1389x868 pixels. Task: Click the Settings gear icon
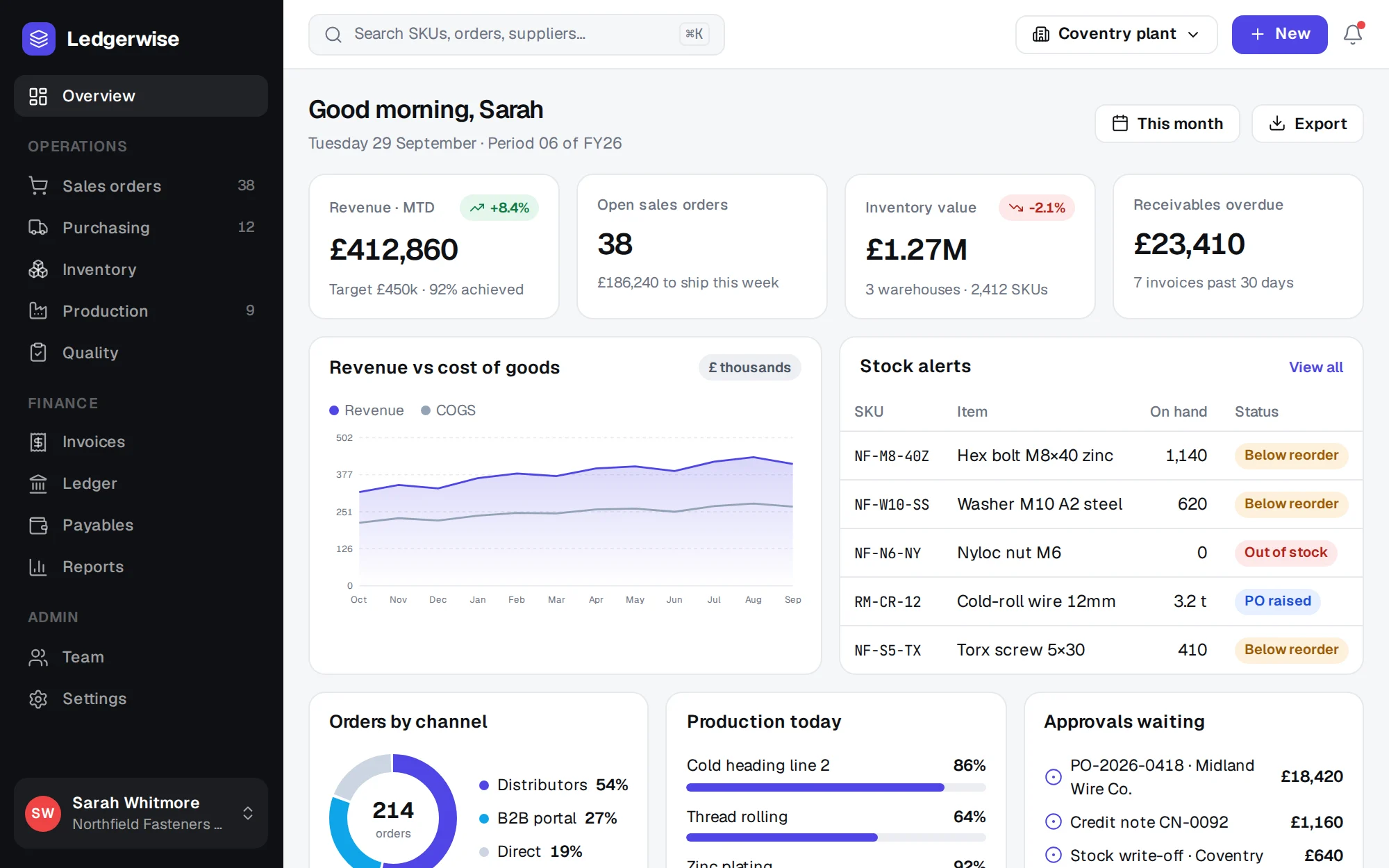(x=38, y=699)
